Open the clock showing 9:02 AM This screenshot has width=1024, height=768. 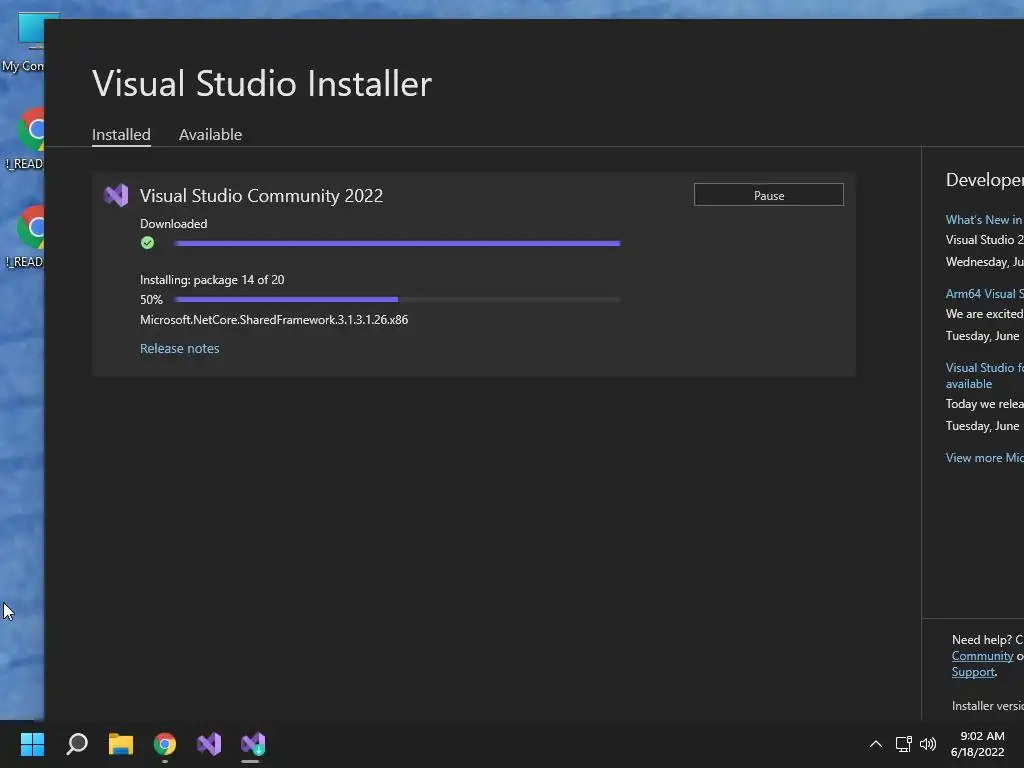coord(978,744)
